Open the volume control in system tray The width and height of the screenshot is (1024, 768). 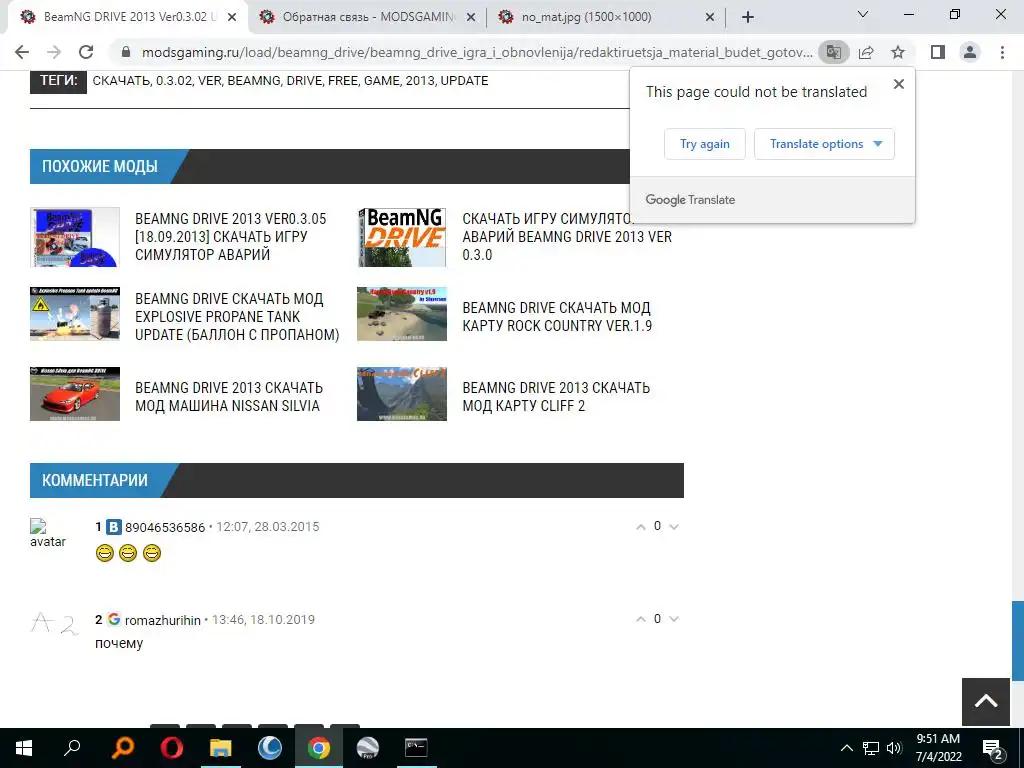[894, 748]
